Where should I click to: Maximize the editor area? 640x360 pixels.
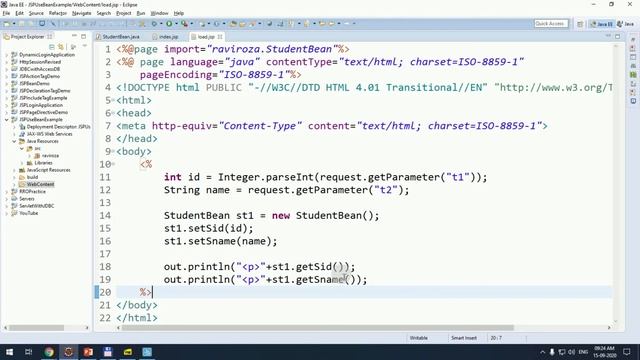(x=618, y=36)
